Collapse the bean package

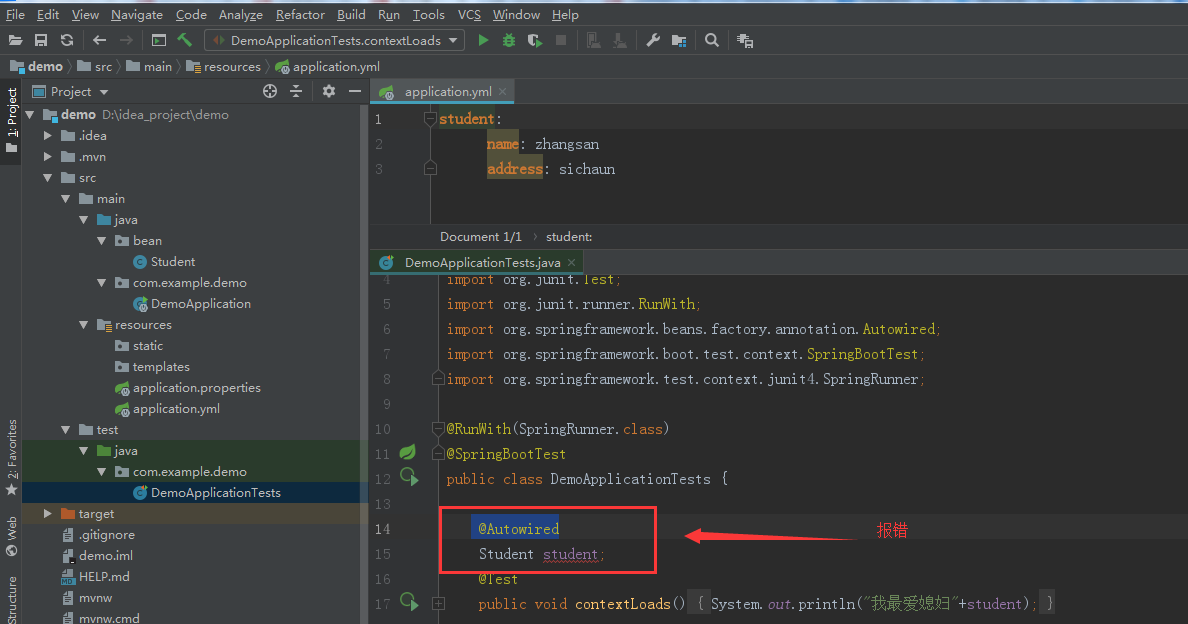click(102, 241)
